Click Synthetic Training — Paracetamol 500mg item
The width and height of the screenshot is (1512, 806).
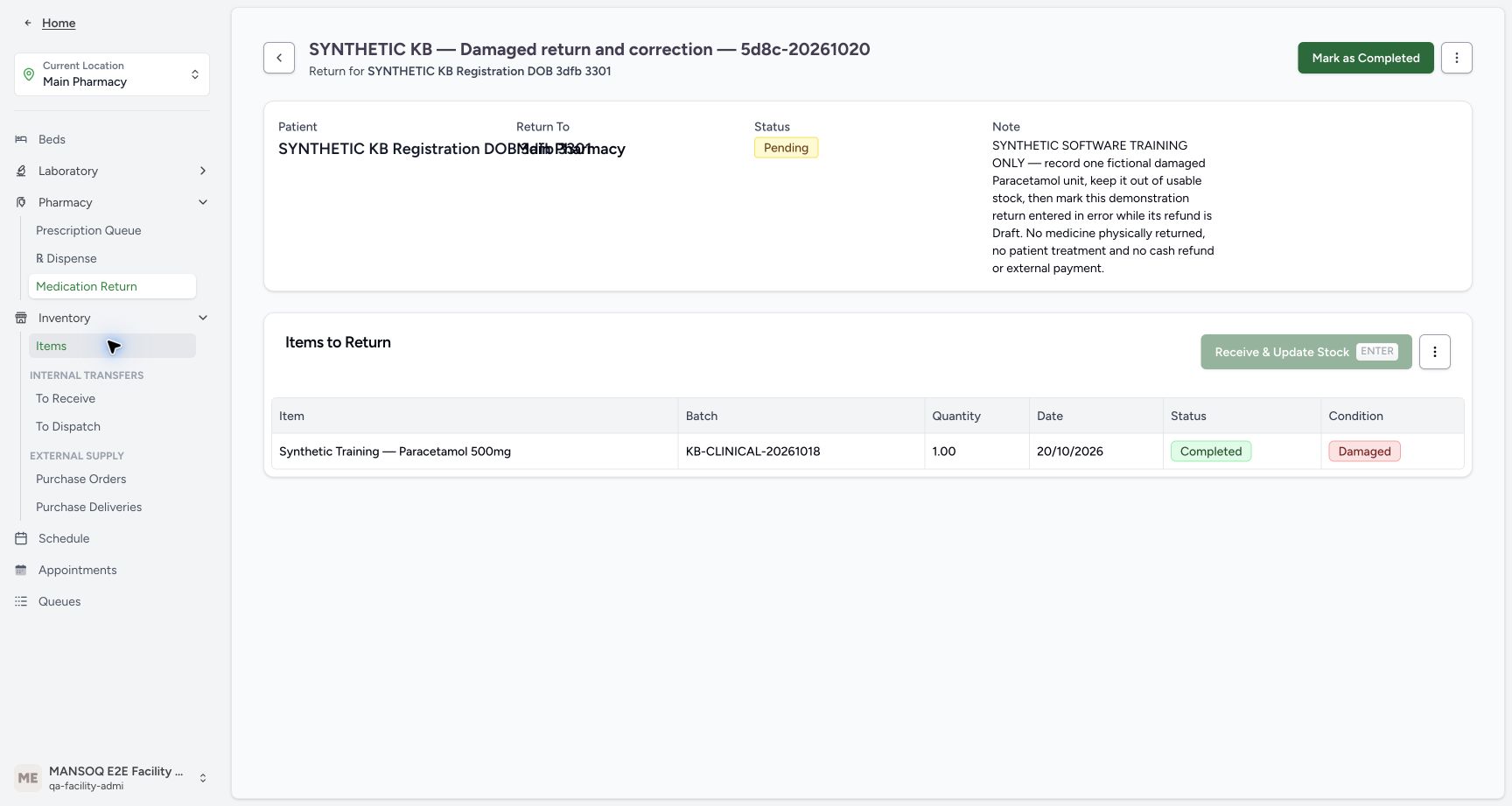pyautogui.click(x=395, y=452)
